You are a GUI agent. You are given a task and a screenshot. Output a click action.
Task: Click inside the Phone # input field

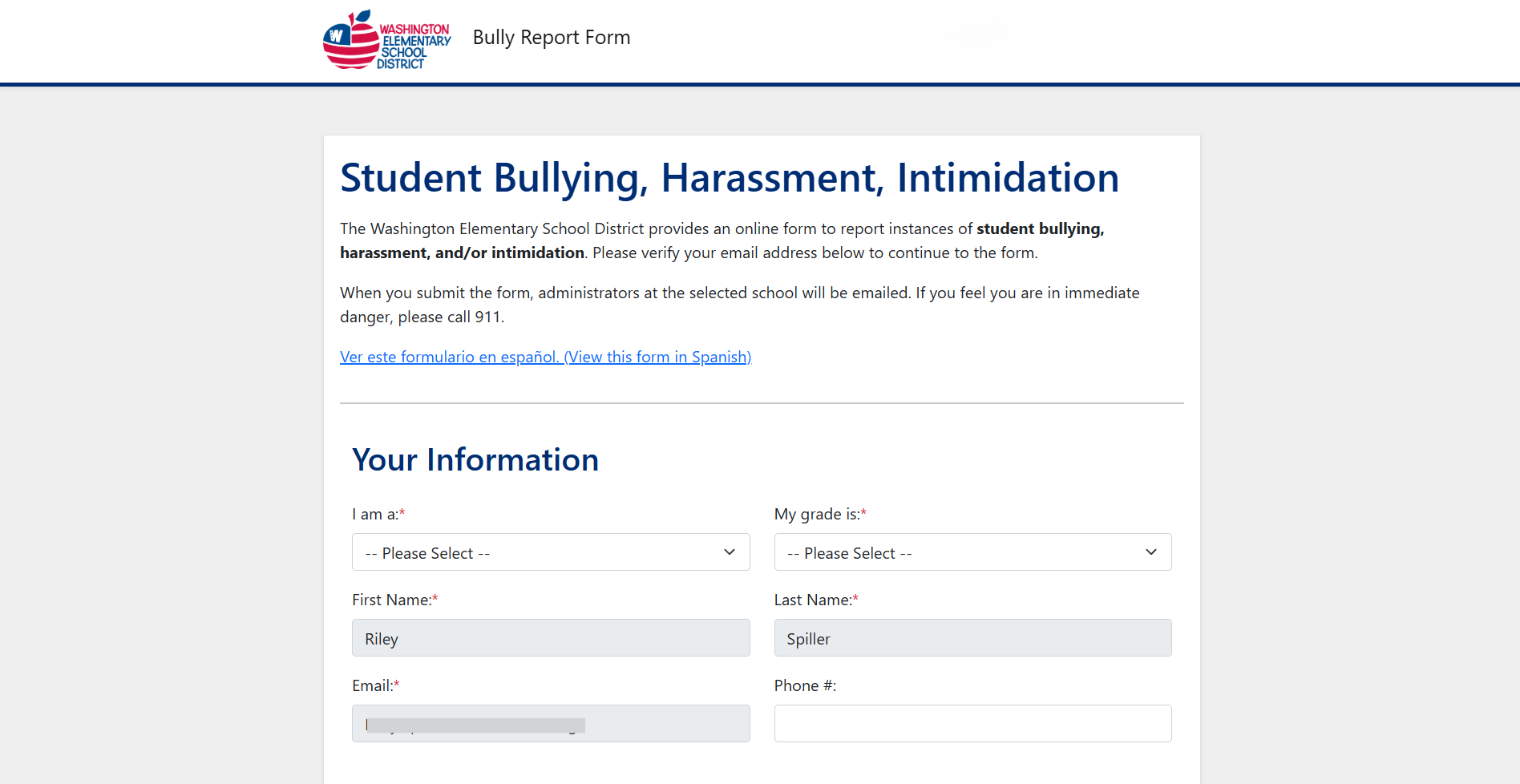[x=972, y=723]
